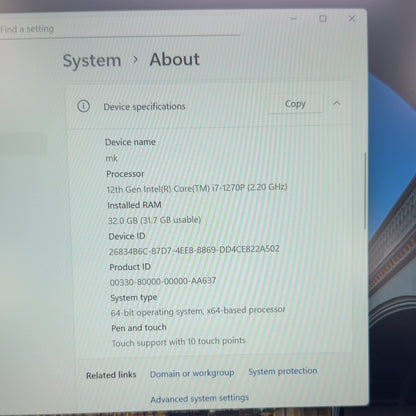This screenshot has width=416, height=416.
Task: Collapse the Device specifications section chevron
Action: click(337, 103)
